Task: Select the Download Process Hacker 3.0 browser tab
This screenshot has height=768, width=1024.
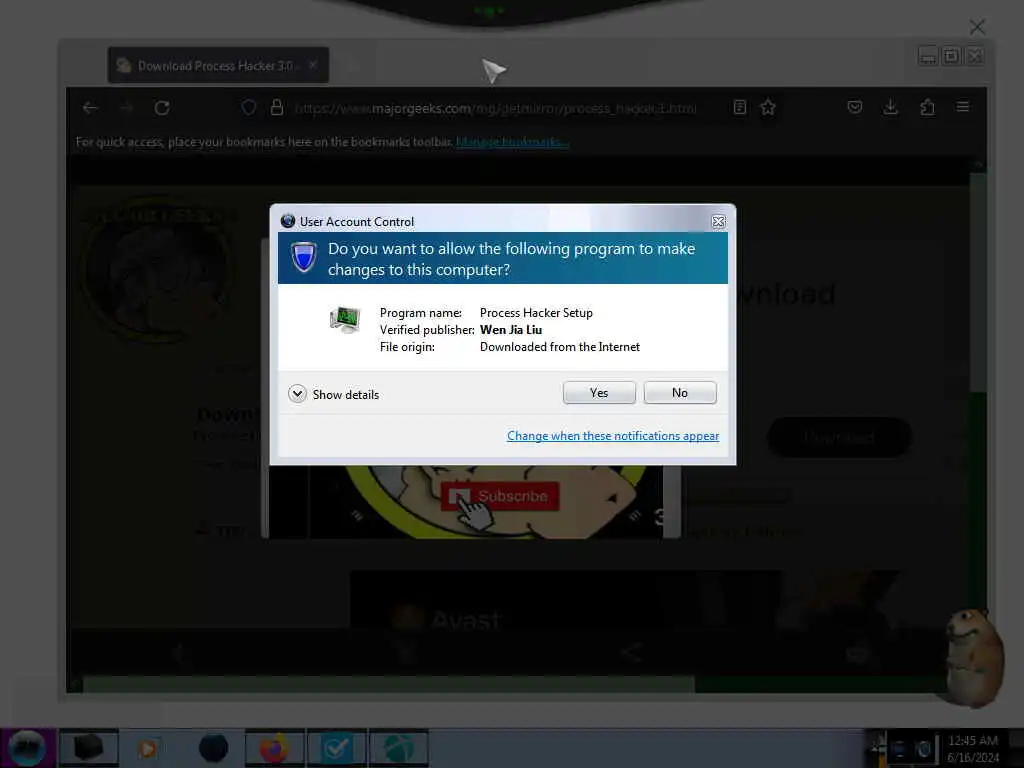Action: [218, 65]
